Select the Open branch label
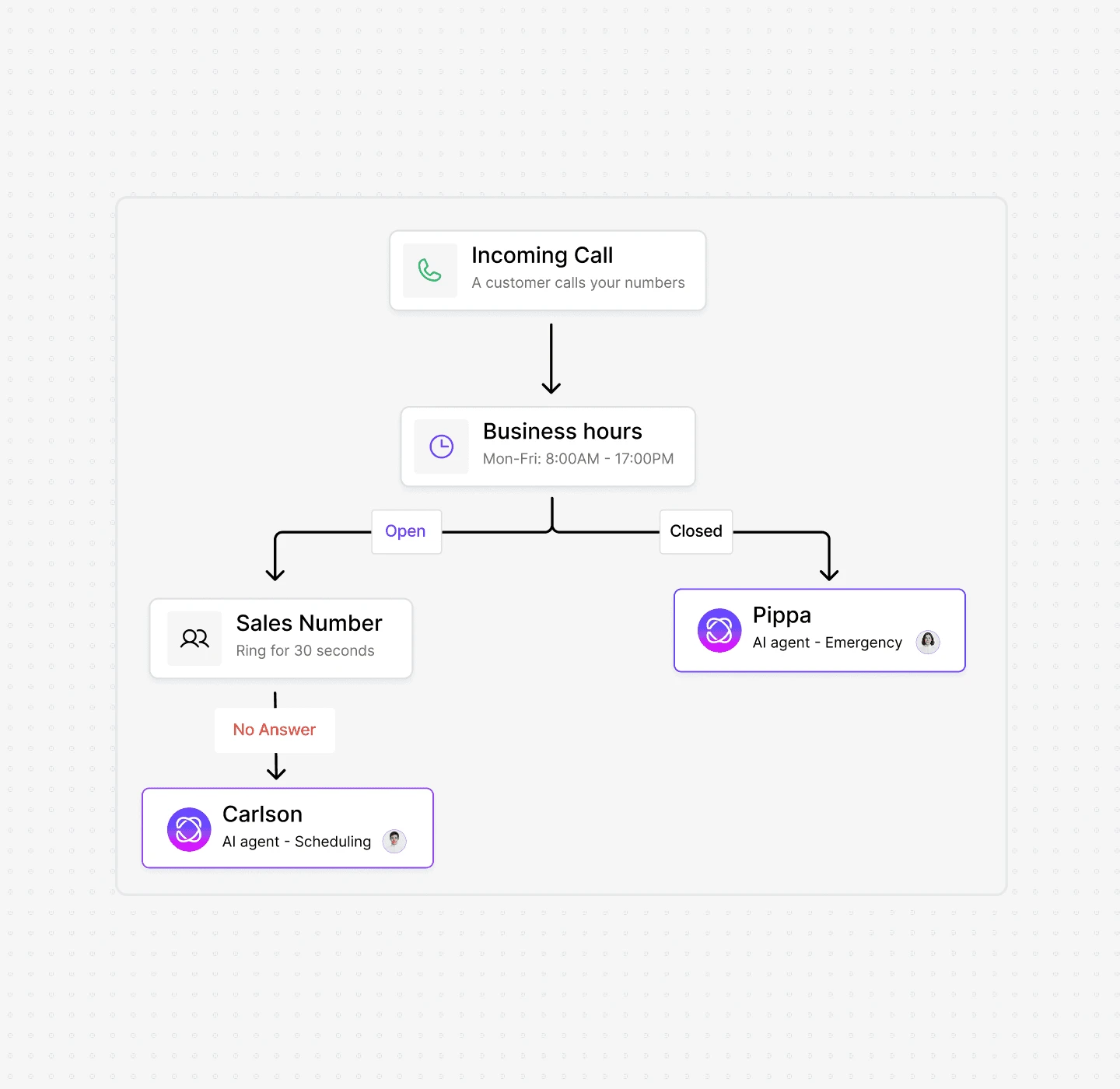1120x1089 pixels. tap(406, 531)
